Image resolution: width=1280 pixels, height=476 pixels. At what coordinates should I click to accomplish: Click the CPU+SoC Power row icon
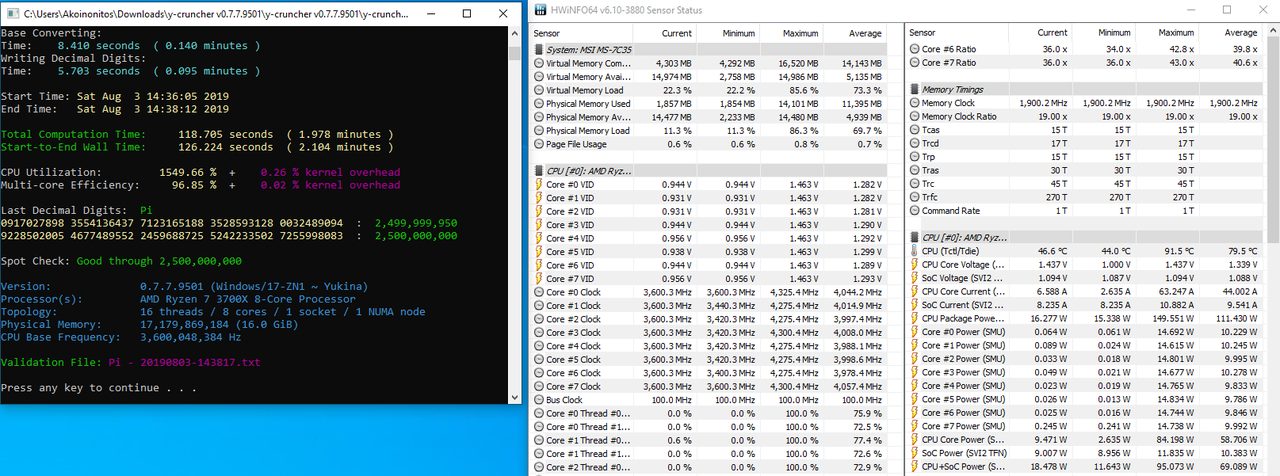pos(914,467)
